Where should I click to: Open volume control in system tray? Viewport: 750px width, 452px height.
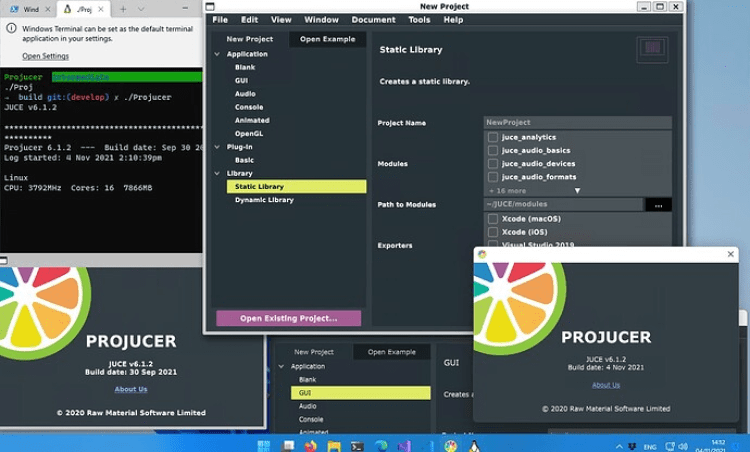coord(683,447)
